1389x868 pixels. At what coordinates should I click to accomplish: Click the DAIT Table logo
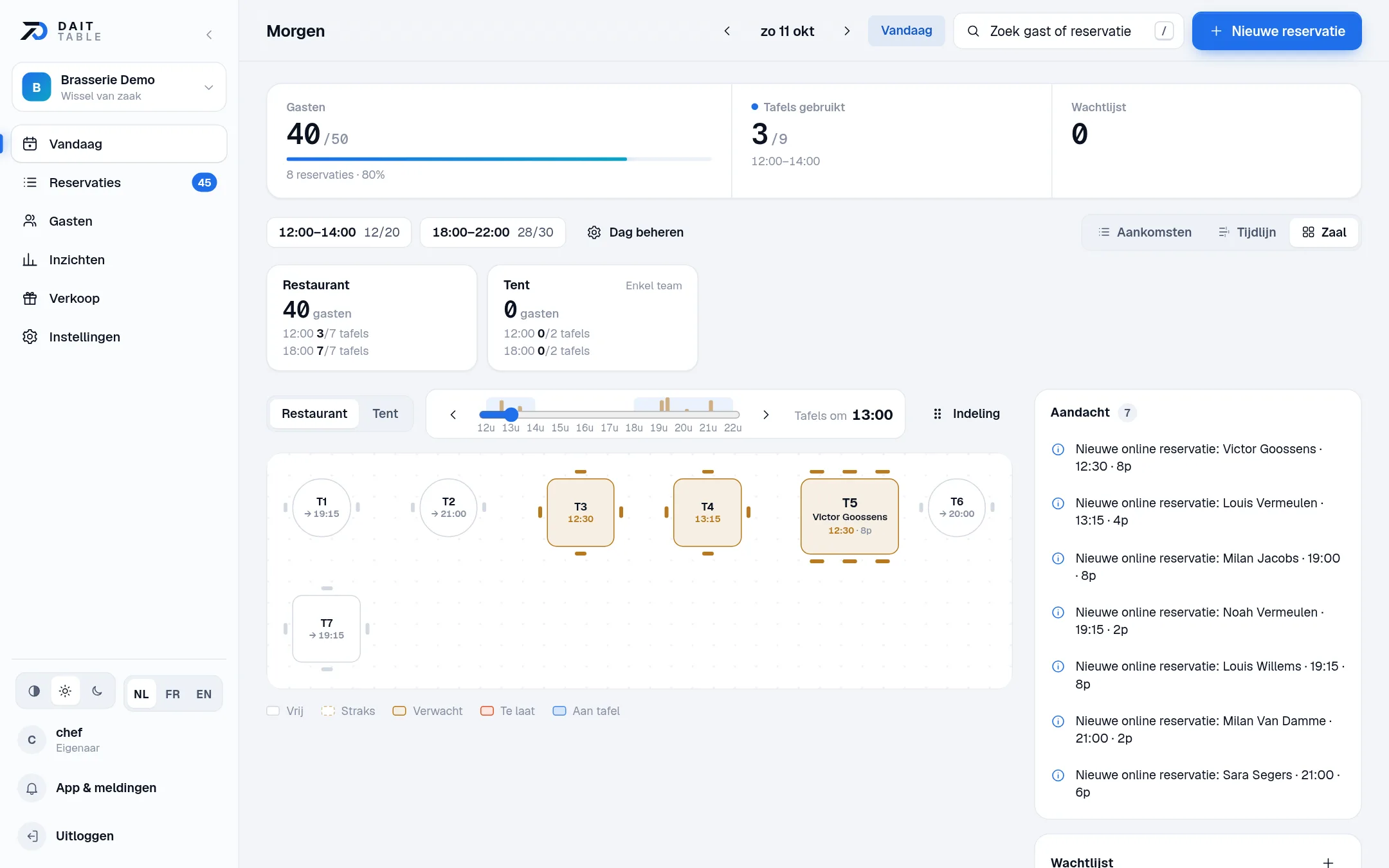(61, 31)
